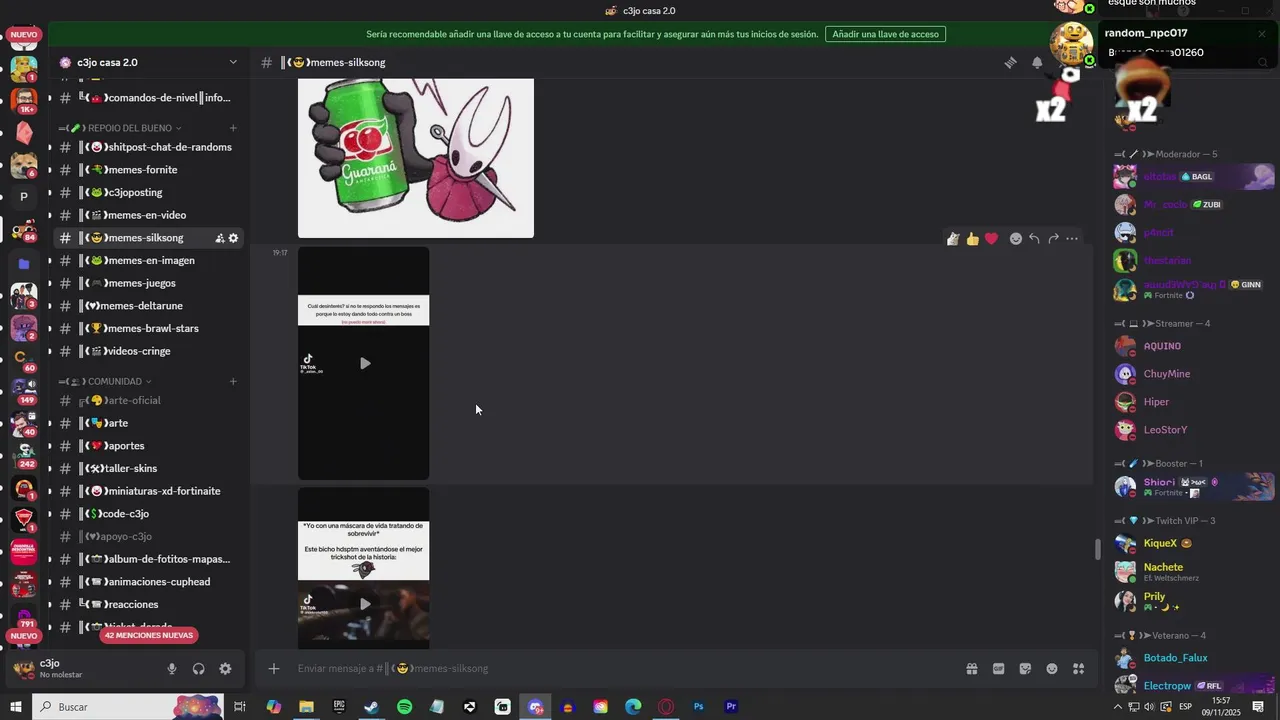1280x720 pixels.
Task: Add red heart reaction to message
Action: coord(991,239)
